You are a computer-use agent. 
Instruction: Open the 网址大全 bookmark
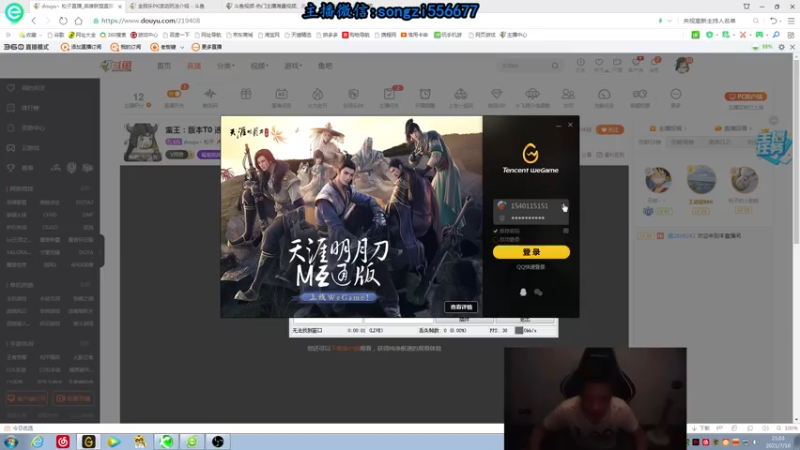(82, 35)
